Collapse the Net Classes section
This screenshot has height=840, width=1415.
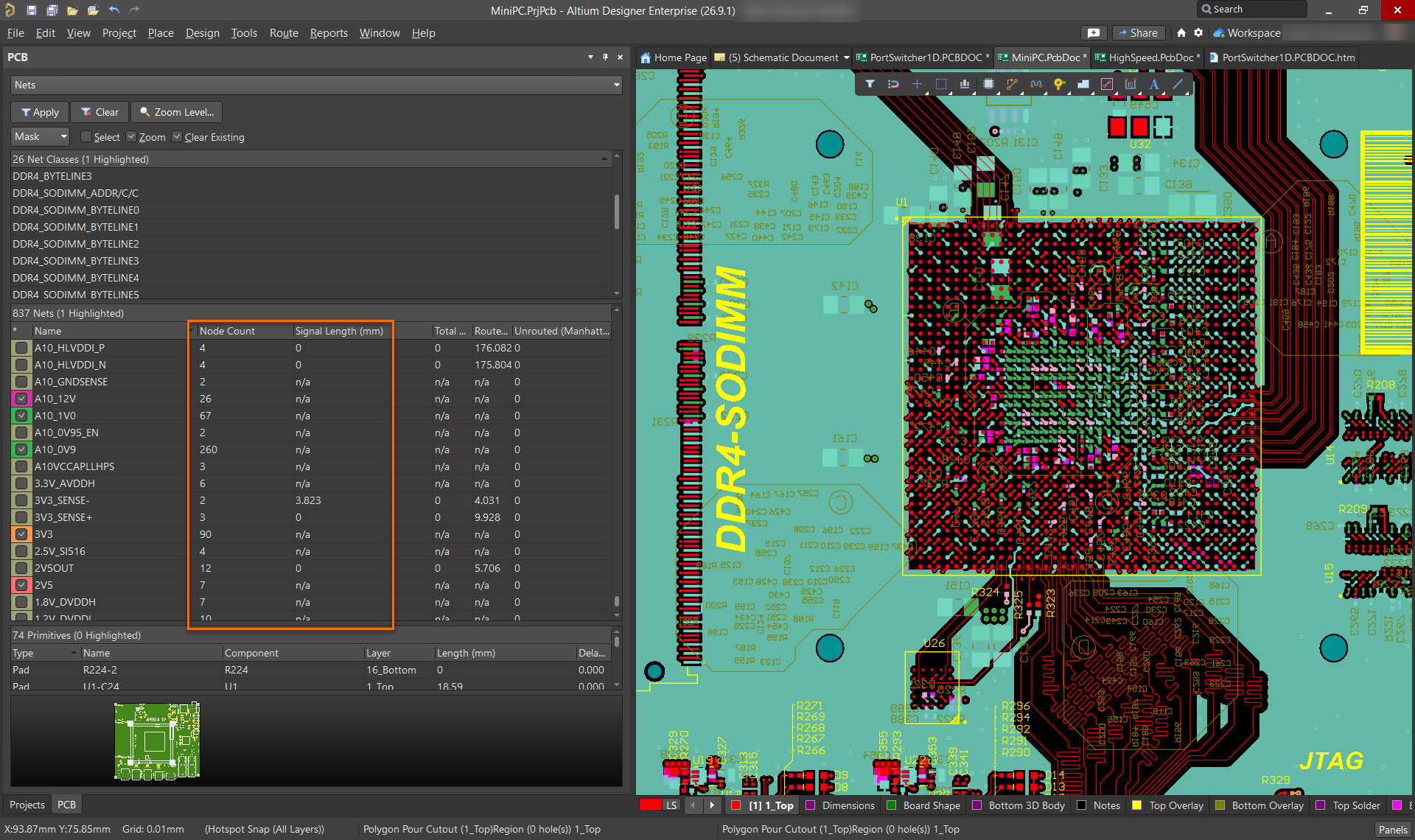(604, 159)
